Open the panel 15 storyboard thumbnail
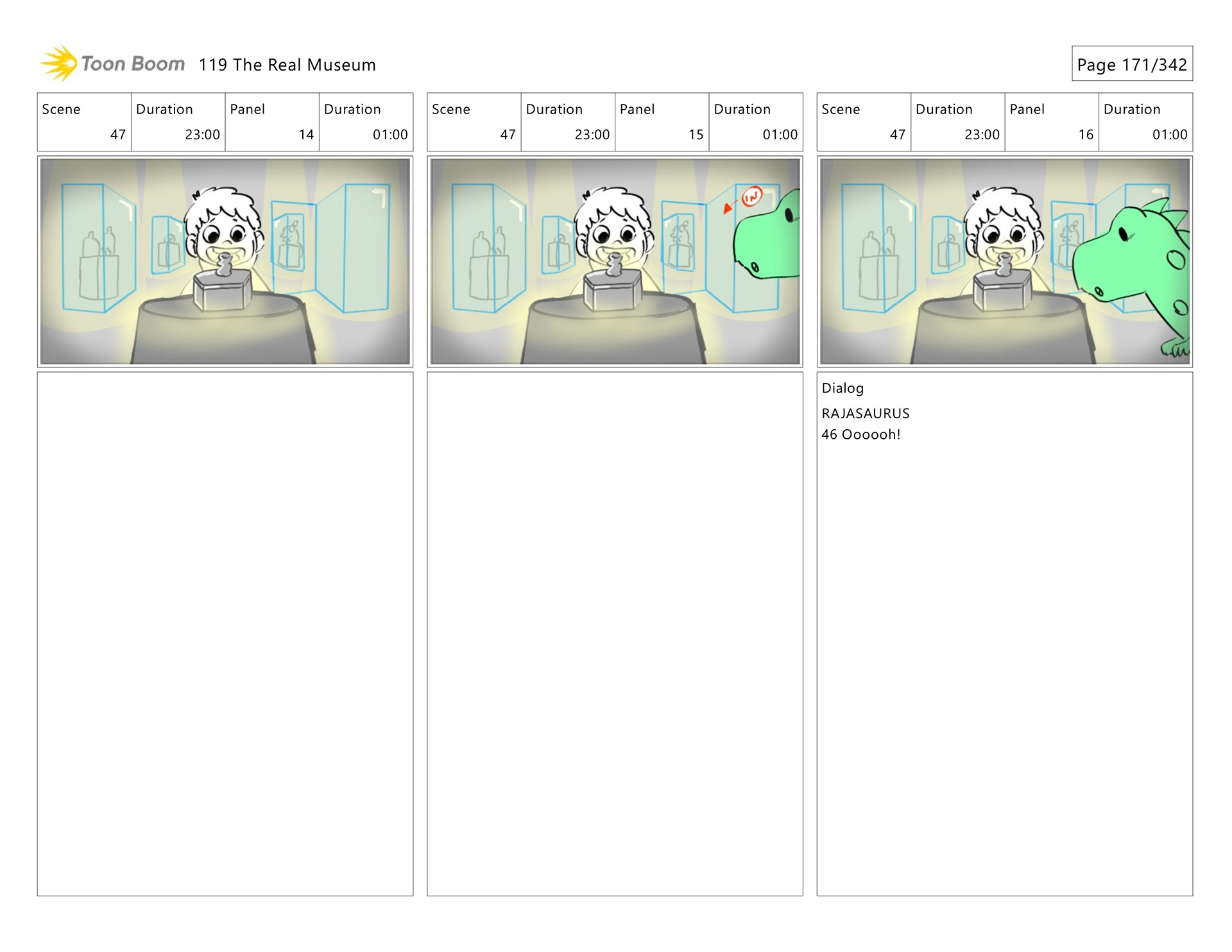Image resolution: width=1232 pixels, height=952 pixels. coord(614,261)
